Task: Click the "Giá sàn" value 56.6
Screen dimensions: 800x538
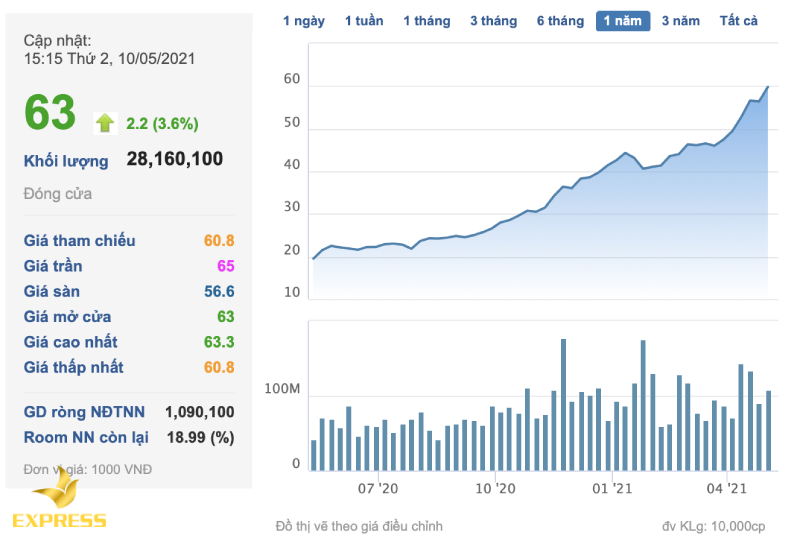Action: (217, 292)
